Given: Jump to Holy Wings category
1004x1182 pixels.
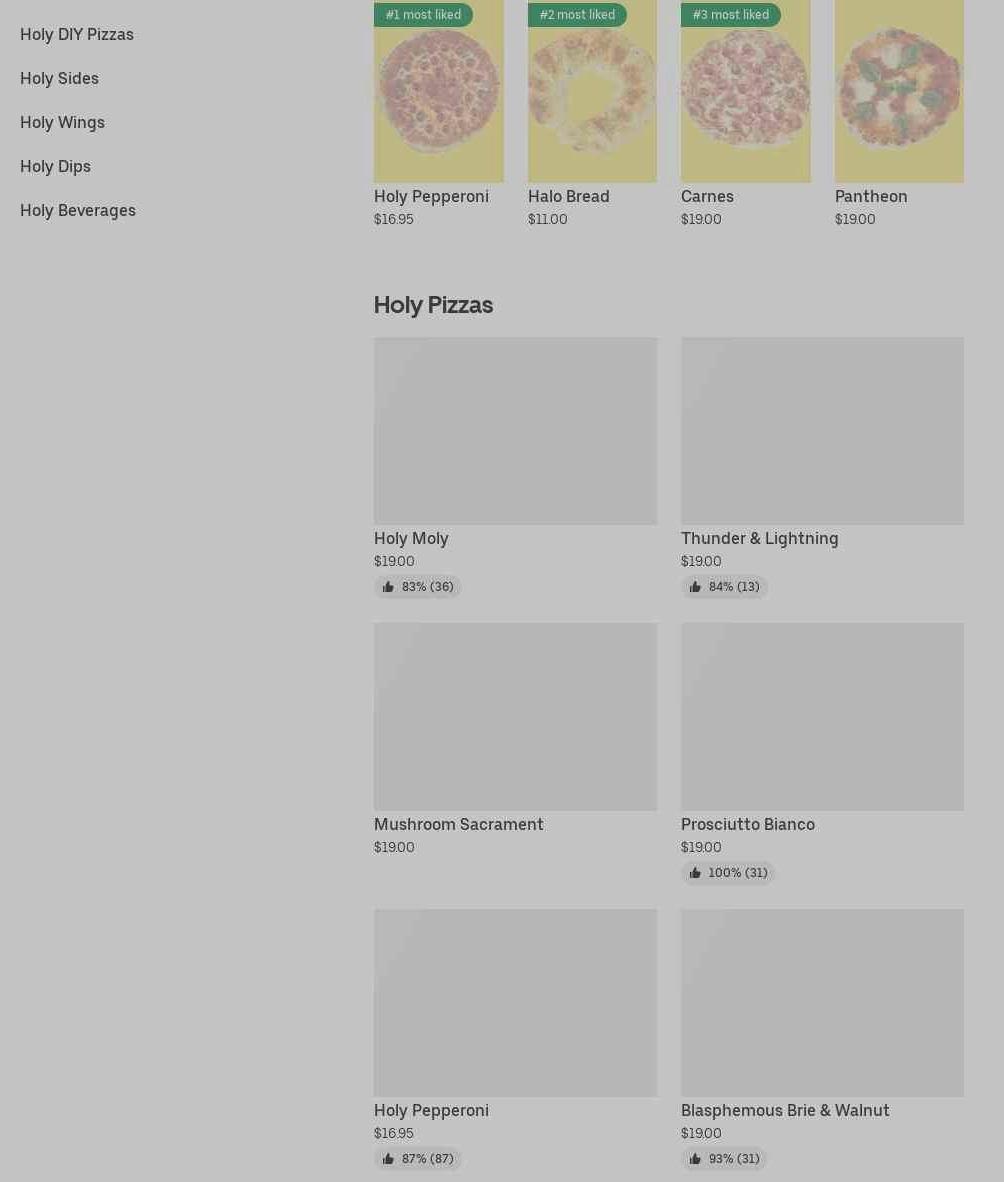Looking at the screenshot, I should pyautogui.click(x=63, y=122).
